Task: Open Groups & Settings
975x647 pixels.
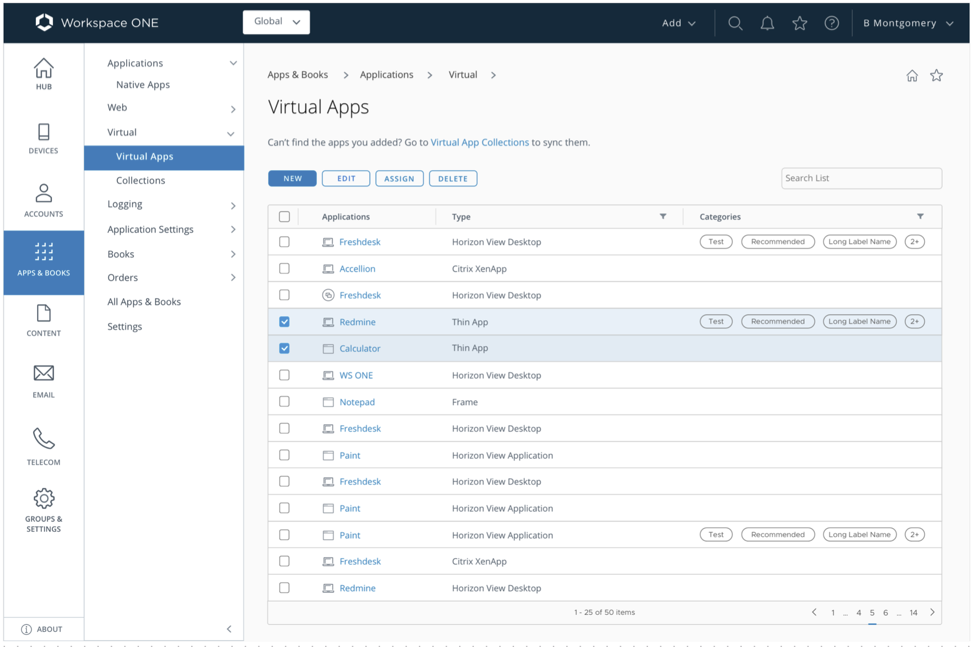Action: (44, 510)
